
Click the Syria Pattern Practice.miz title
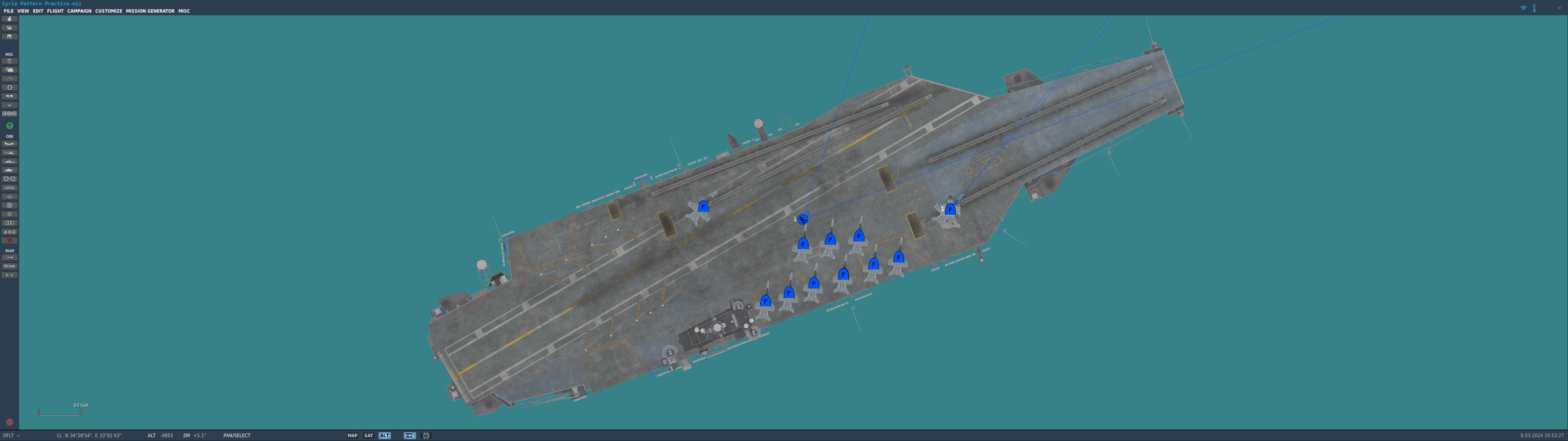(x=41, y=4)
